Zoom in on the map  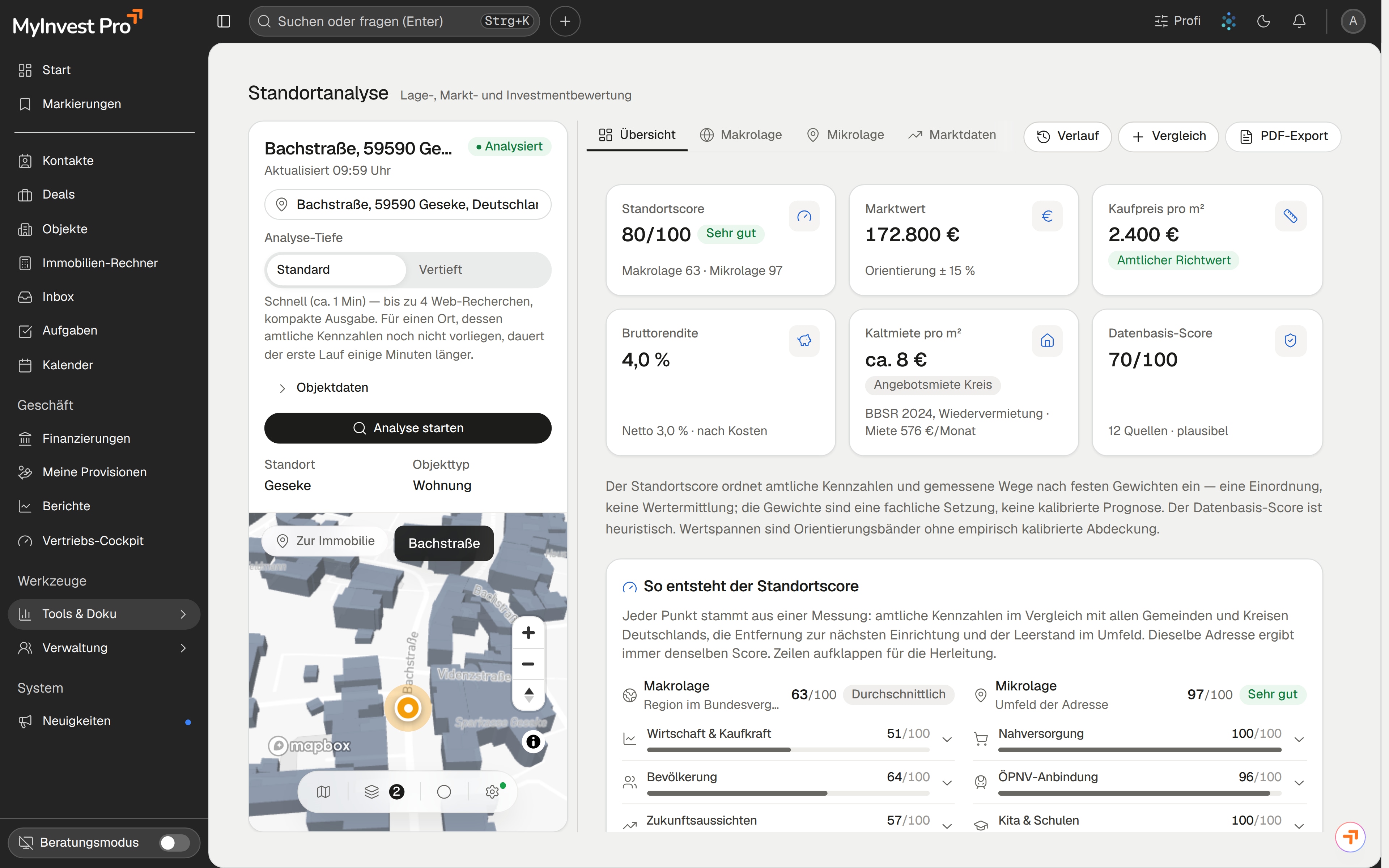point(528,633)
